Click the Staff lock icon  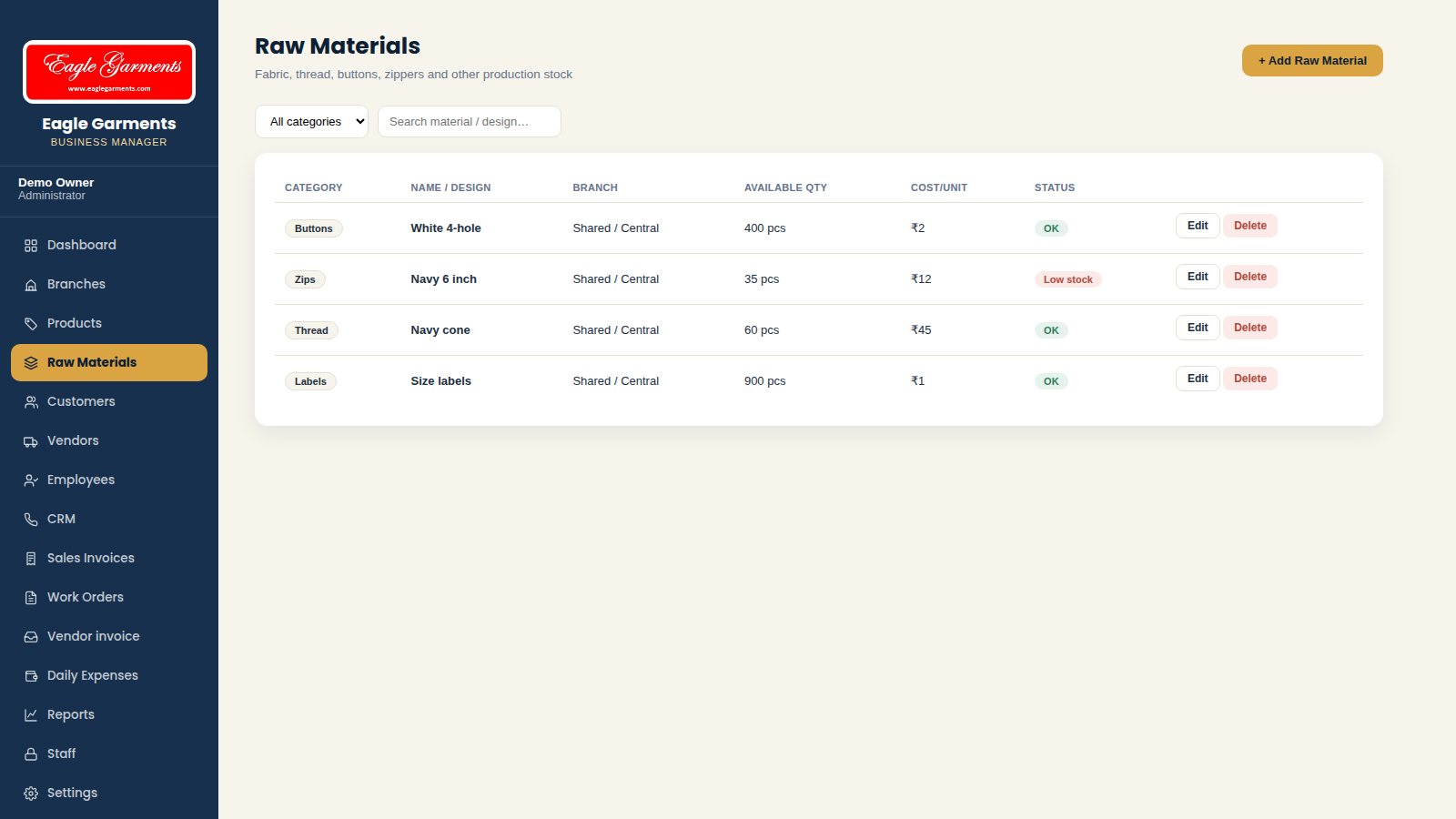31,754
